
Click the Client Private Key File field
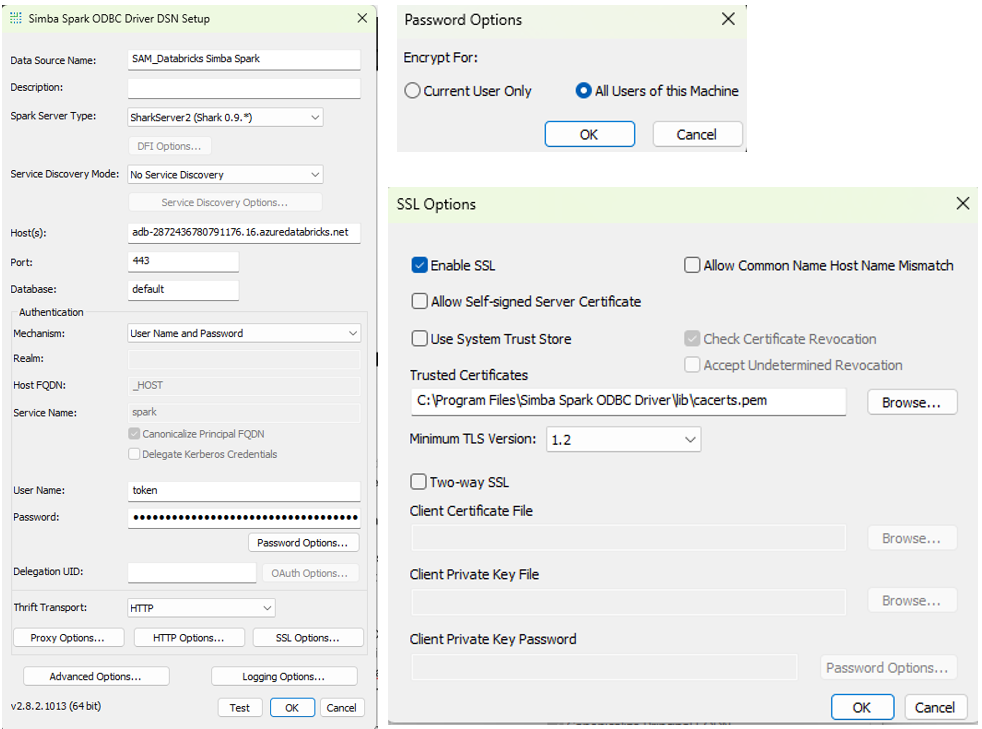tap(628, 601)
